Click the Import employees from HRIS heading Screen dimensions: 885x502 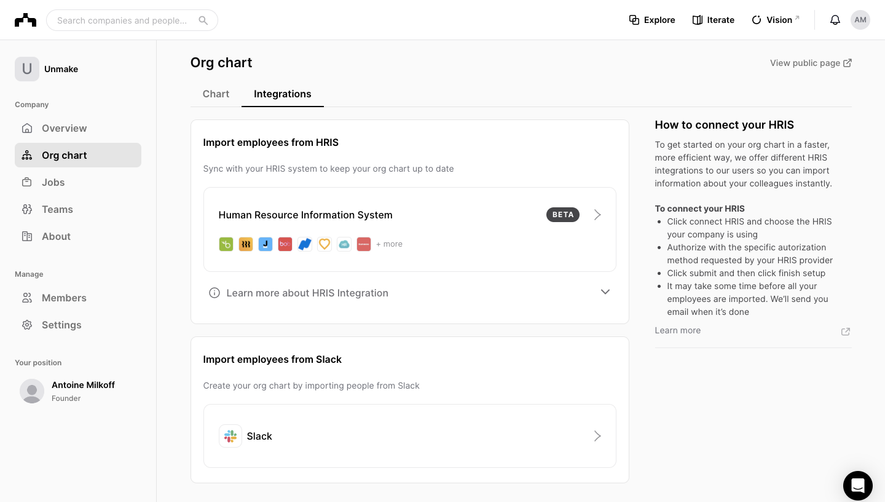click(271, 142)
